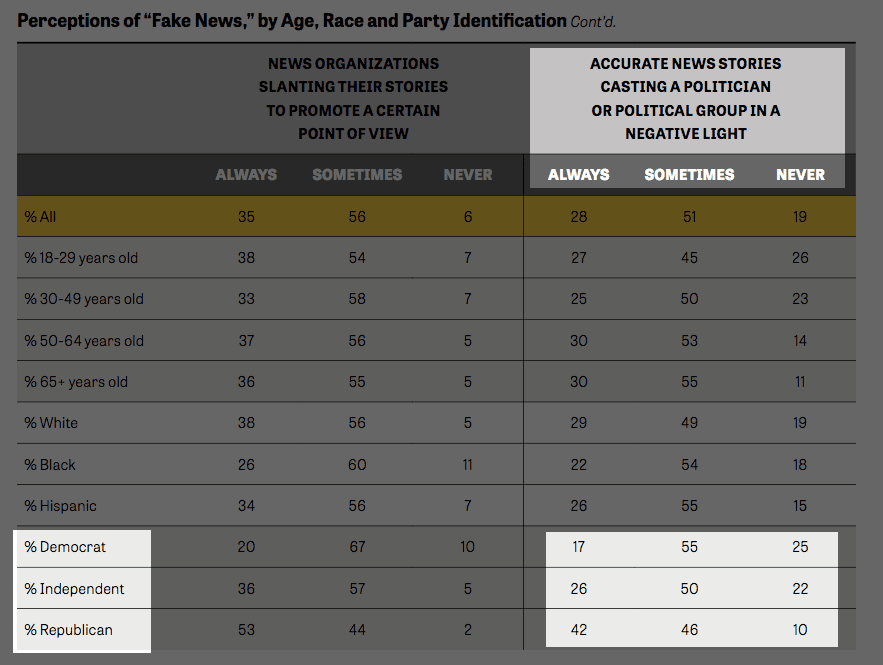Click the 'News organizations slanting' heading
Image resolution: width=883 pixels, height=665 pixels.
click(353, 99)
